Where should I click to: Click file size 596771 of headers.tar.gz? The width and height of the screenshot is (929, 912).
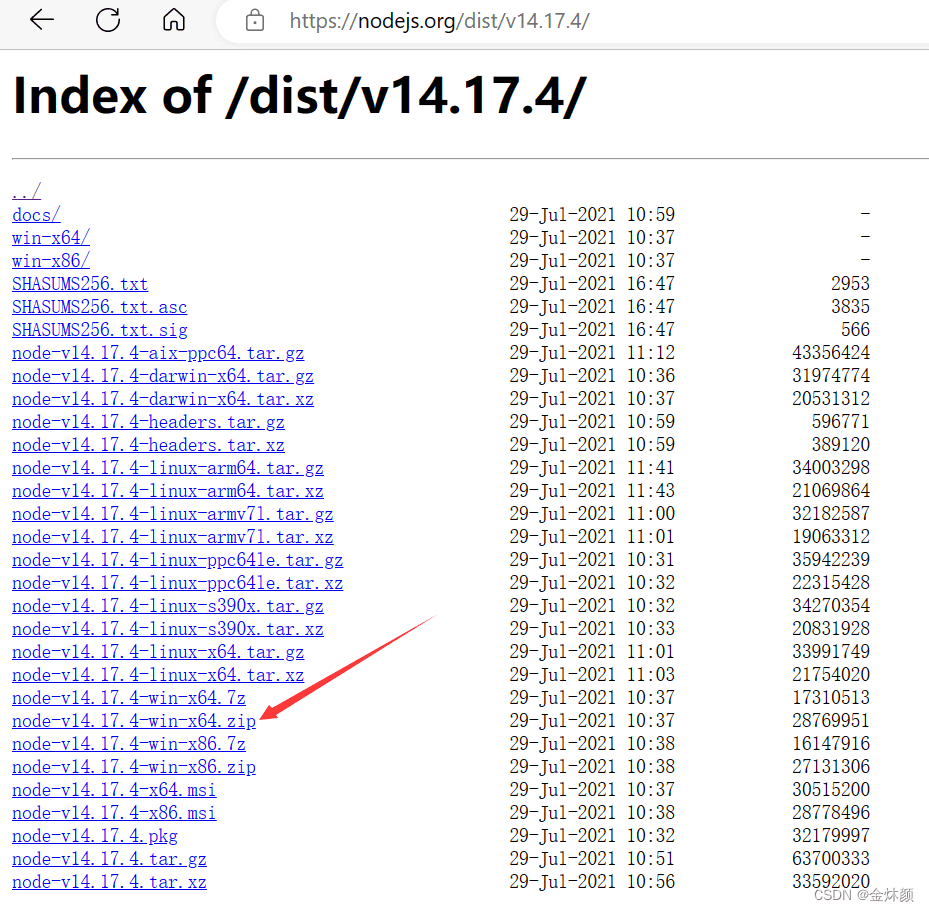840,421
